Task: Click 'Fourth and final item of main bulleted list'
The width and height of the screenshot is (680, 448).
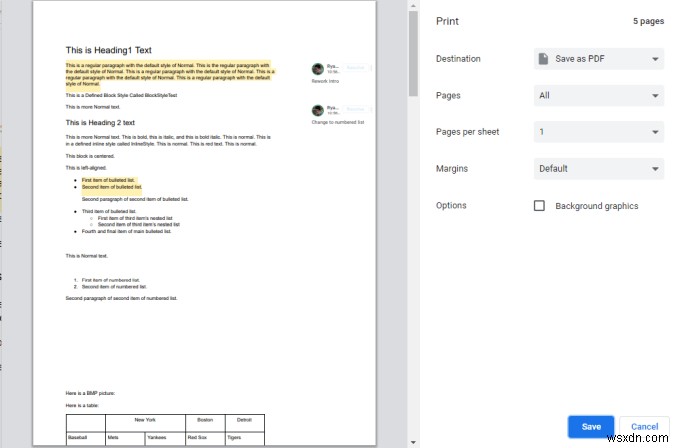Action: click(126, 232)
